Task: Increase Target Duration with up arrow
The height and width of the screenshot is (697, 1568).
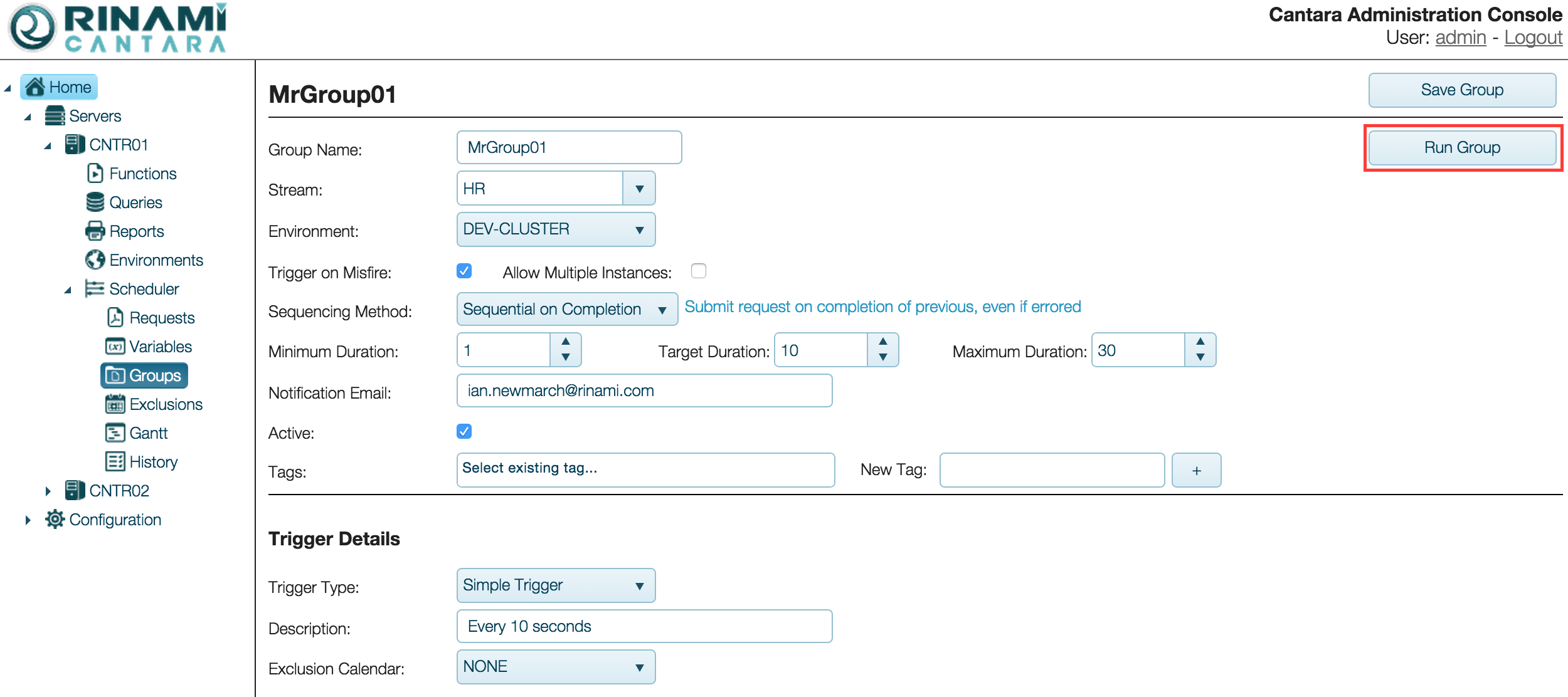Action: (882, 342)
